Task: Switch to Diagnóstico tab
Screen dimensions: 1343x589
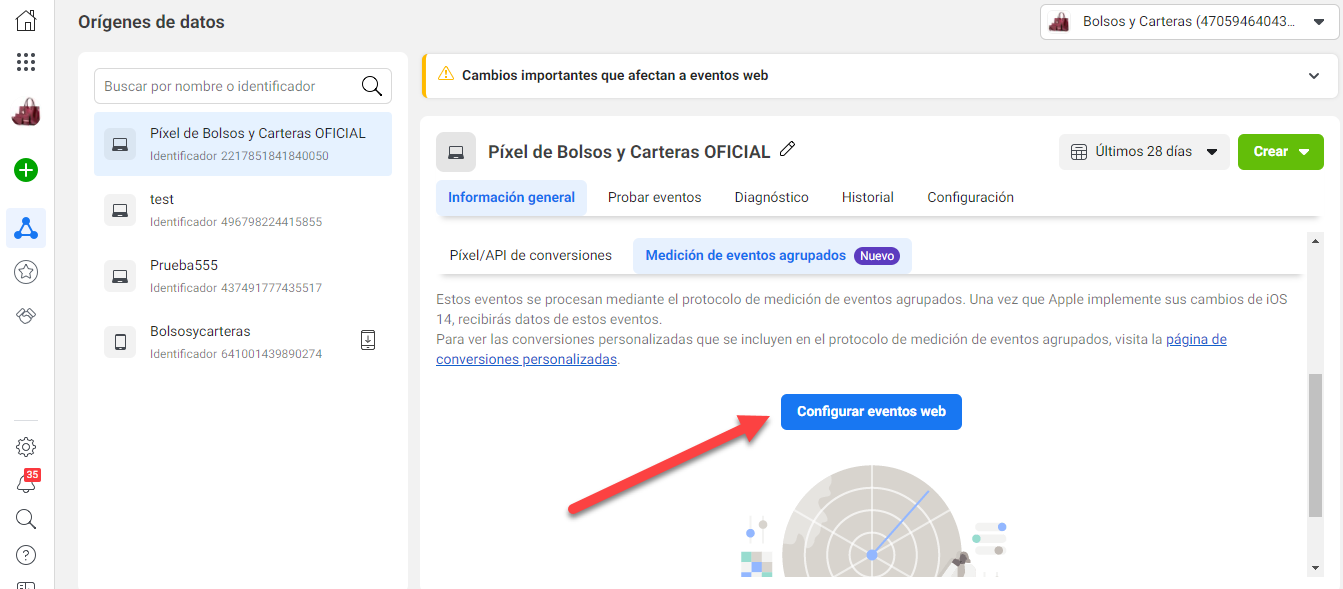Action: coord(771,198)
